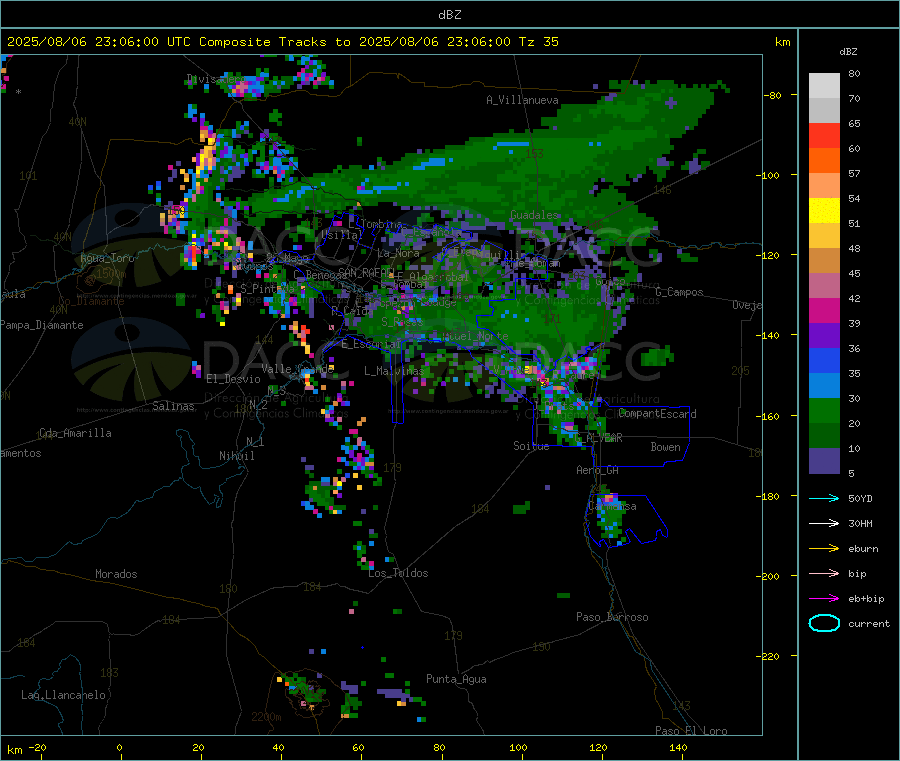Viewport: 900px width, 761px height.
Task: Click the yellow eburn arrow icon
Action: [x=824, y=549]
